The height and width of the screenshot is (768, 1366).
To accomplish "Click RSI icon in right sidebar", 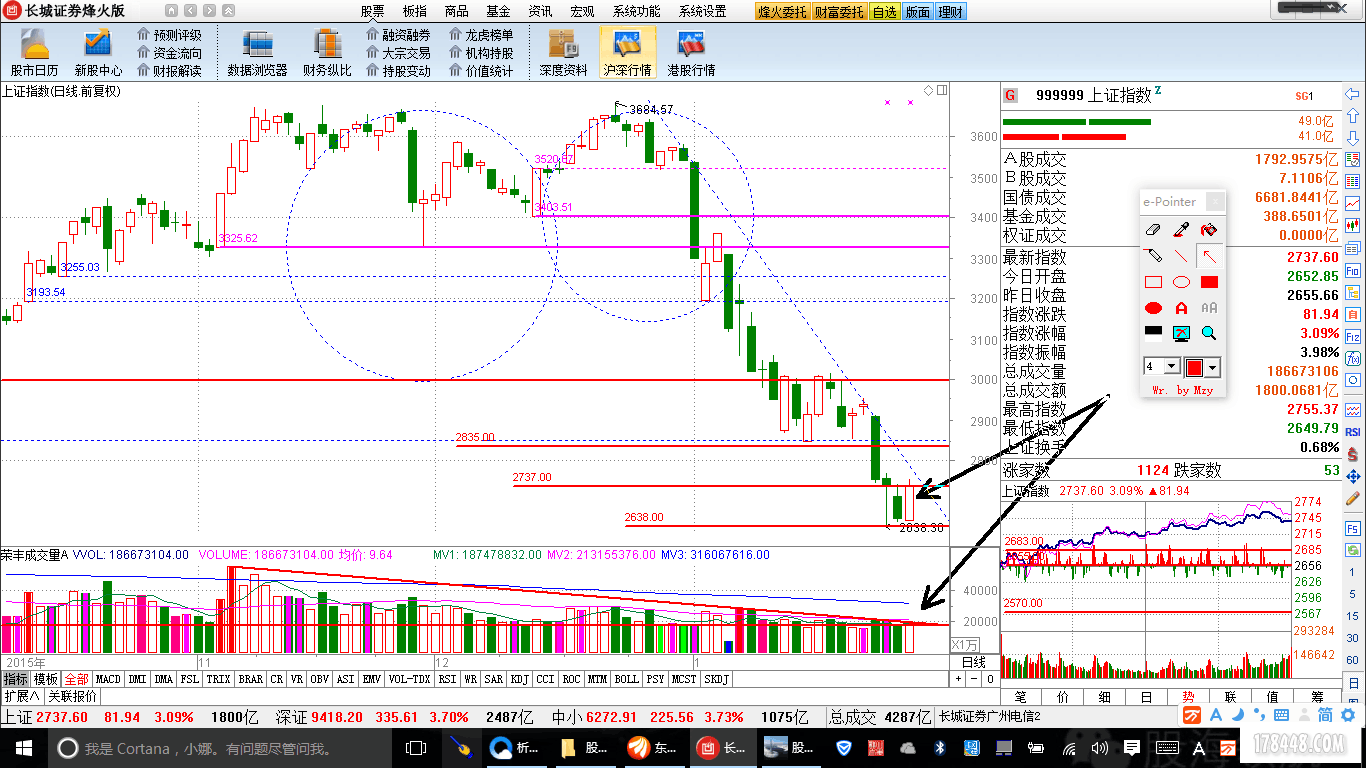I will [x=1352, y=432].
